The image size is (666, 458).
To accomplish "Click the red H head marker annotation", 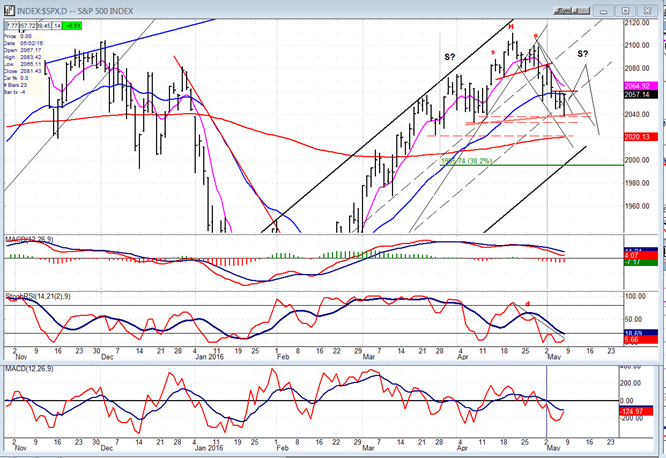I will tap(511, 25).
